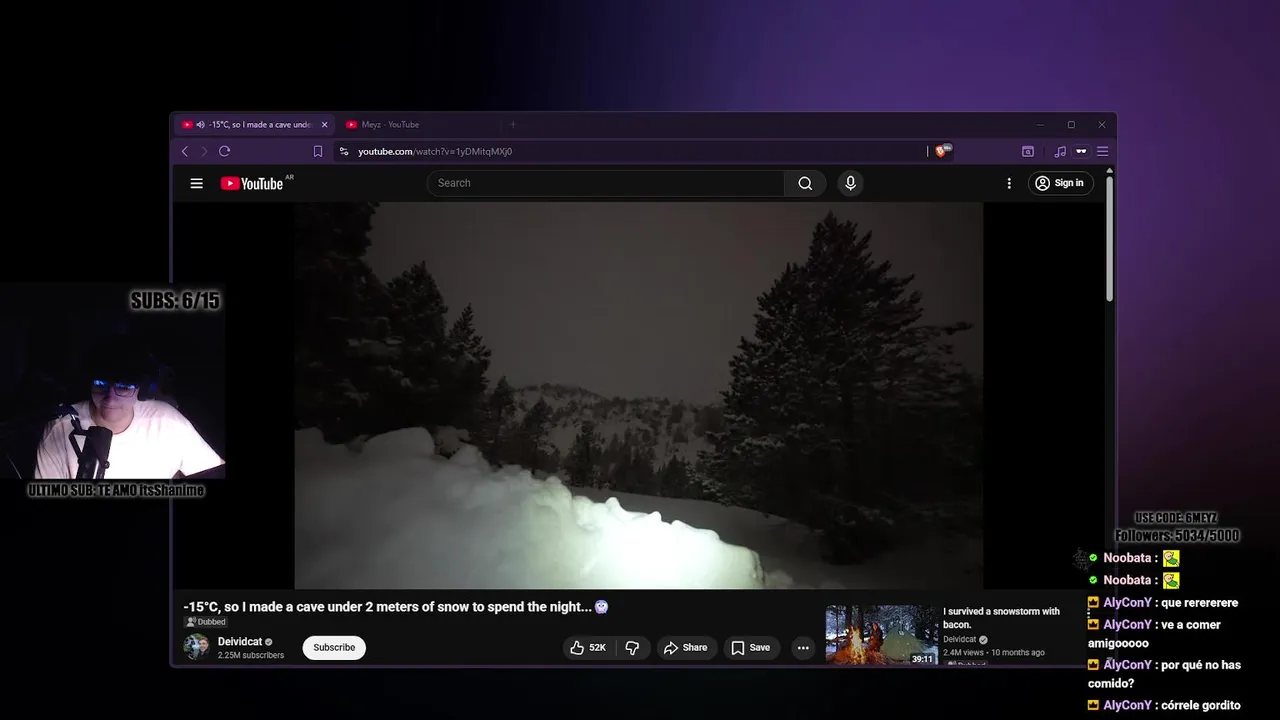
Task: Subscribe to Deividcat
Action: pyautogui.click(x=334, y=647)
